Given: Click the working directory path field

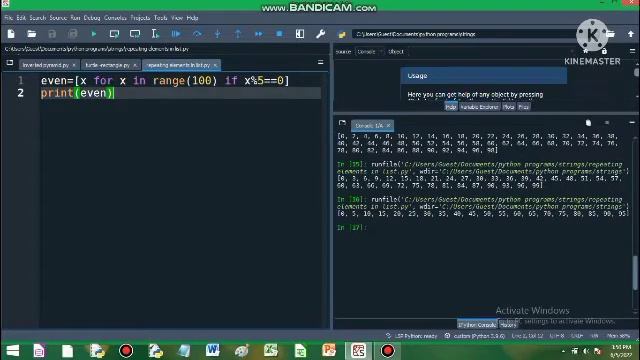Looking at the screenshot, I should 465,34.
